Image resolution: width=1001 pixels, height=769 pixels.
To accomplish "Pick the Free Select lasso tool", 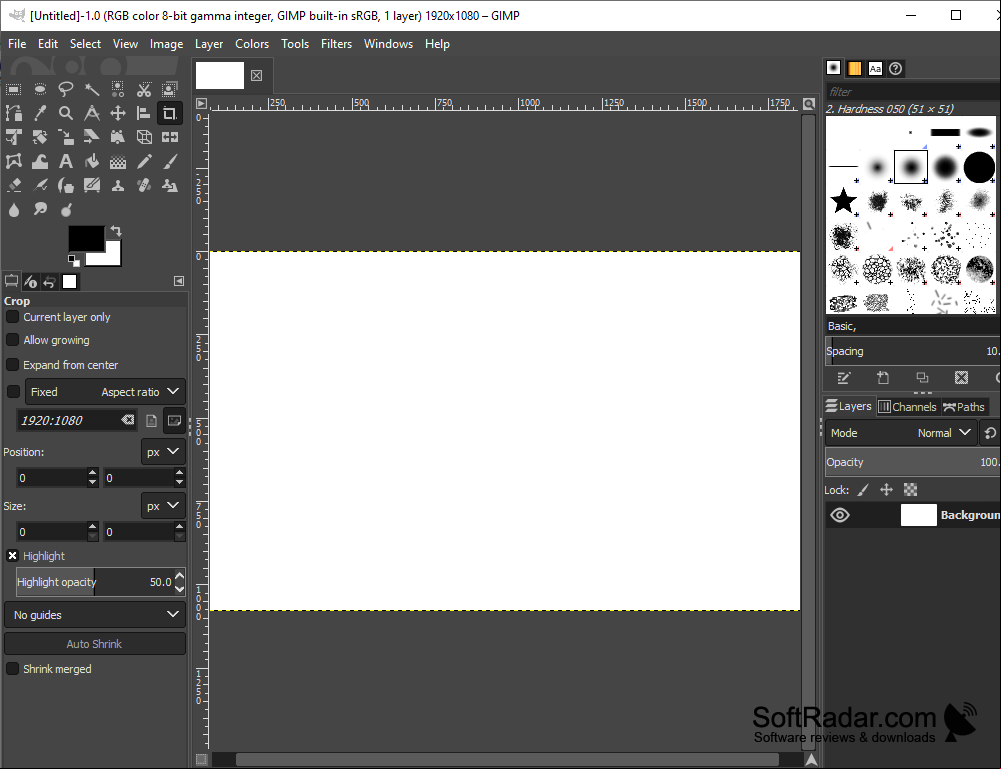I will (x=66, y=89).
